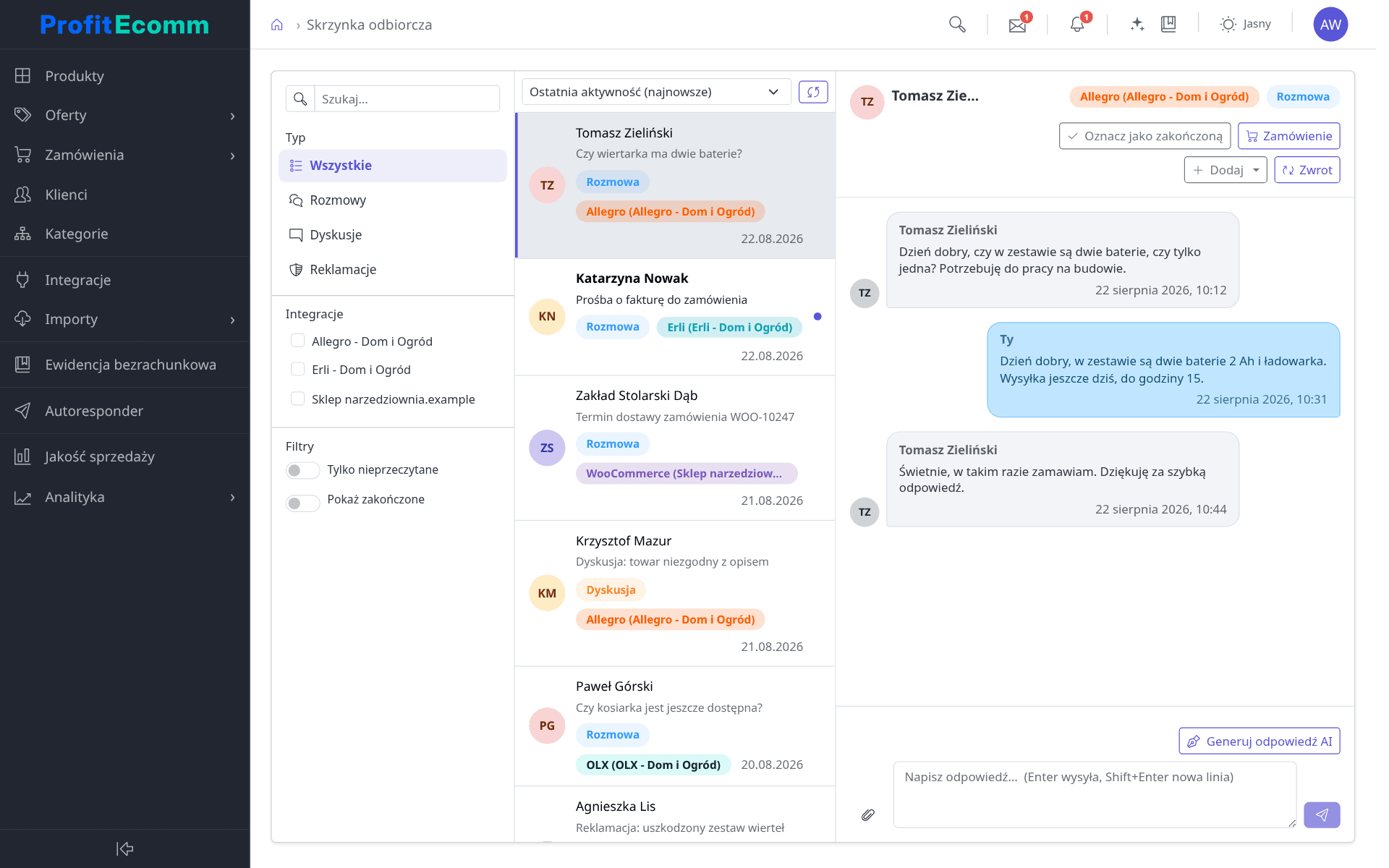The height and width of the screenshot is (868, 1389).
Task: Click the Napisz odpowiedź reply text area
Action: pyautogui.click(x=1095, y=794)
